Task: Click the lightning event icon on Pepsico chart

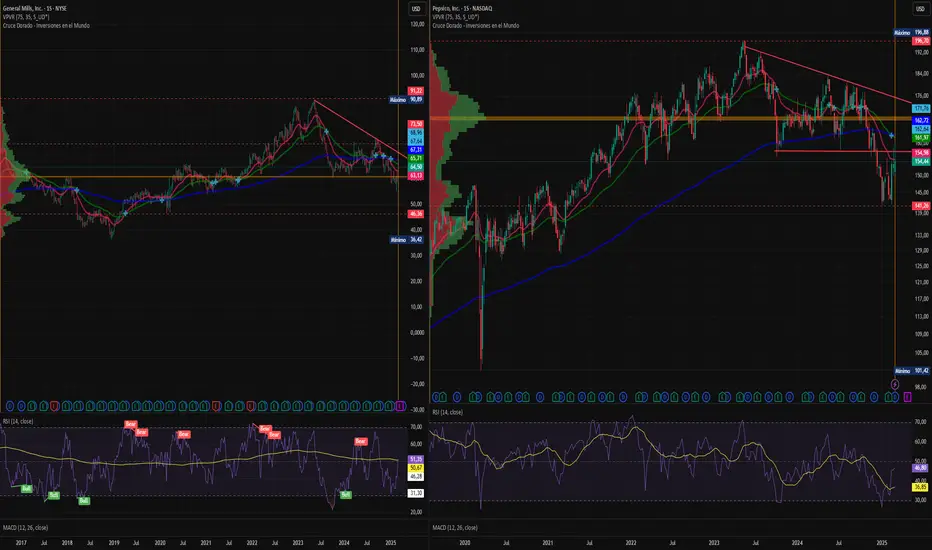Action: pyautogui.click(x=895, y=385)
